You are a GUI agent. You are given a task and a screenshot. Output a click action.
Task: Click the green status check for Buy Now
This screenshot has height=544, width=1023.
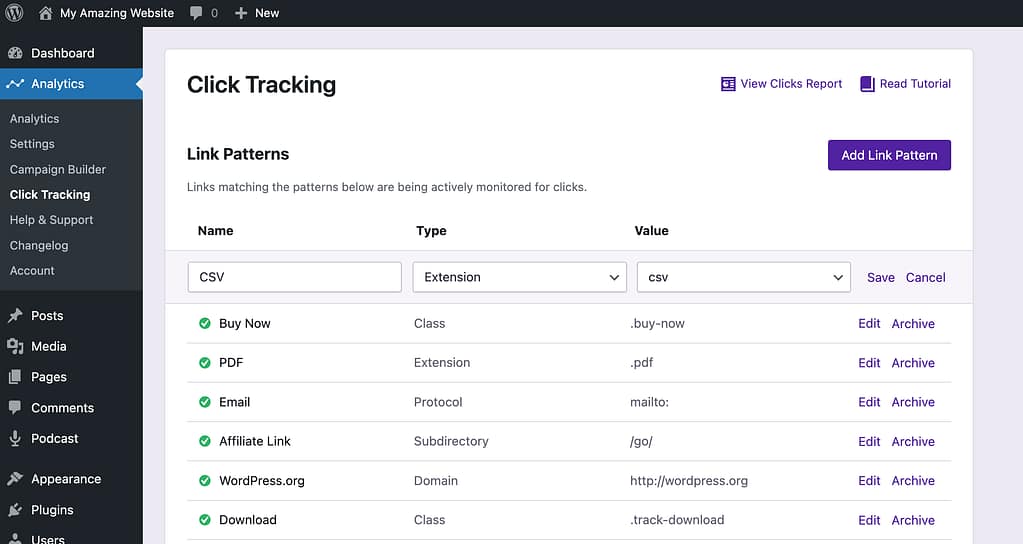click(x=205, y=324)
